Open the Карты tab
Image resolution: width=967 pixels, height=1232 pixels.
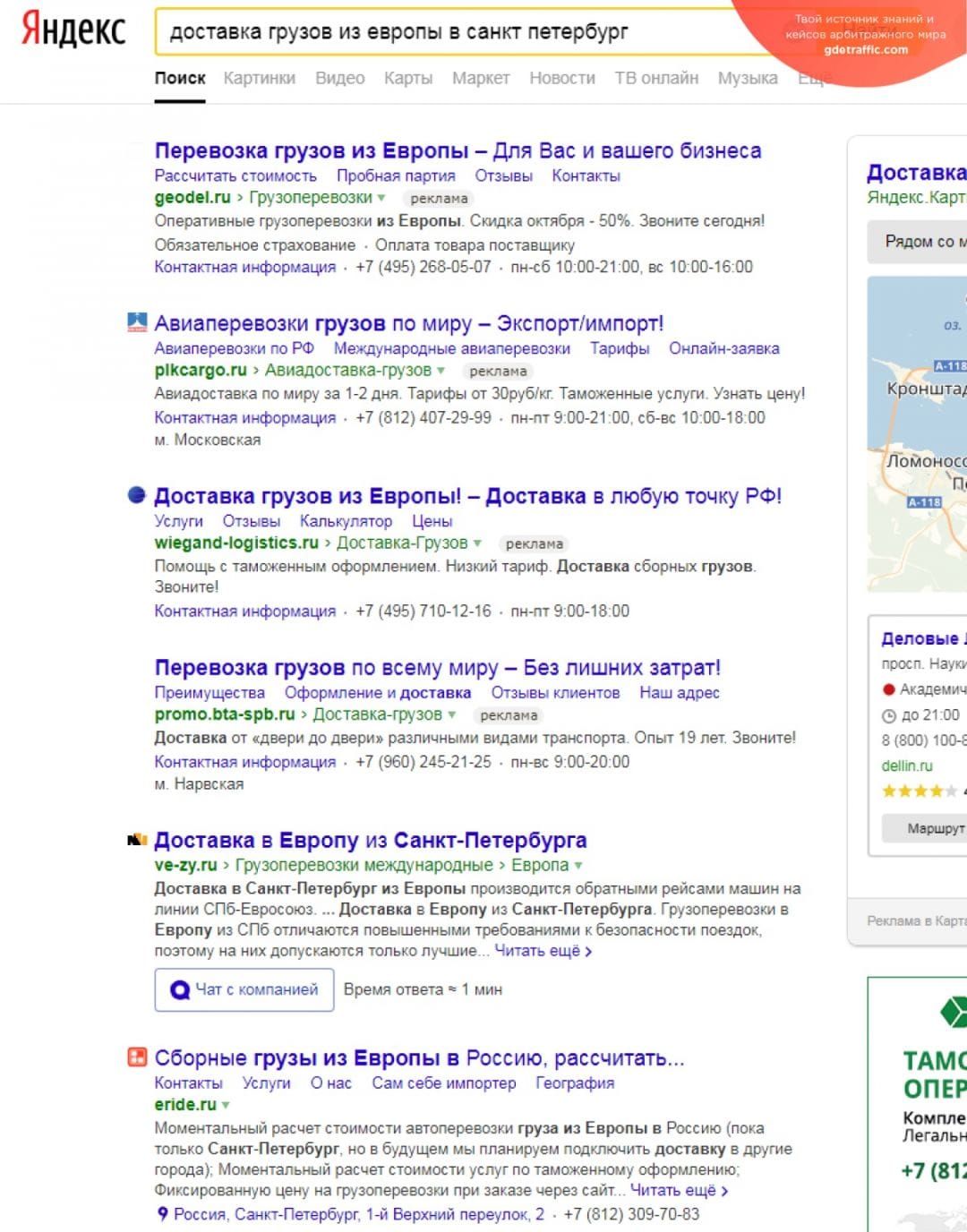407,78
